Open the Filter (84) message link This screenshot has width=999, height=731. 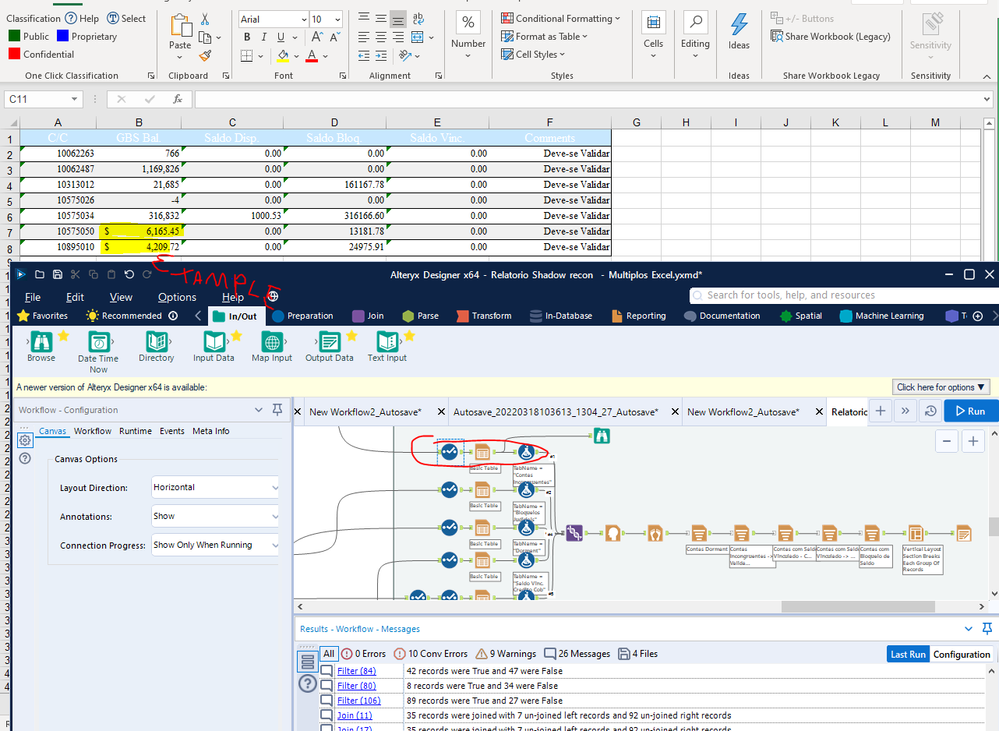tap(356, 671)
